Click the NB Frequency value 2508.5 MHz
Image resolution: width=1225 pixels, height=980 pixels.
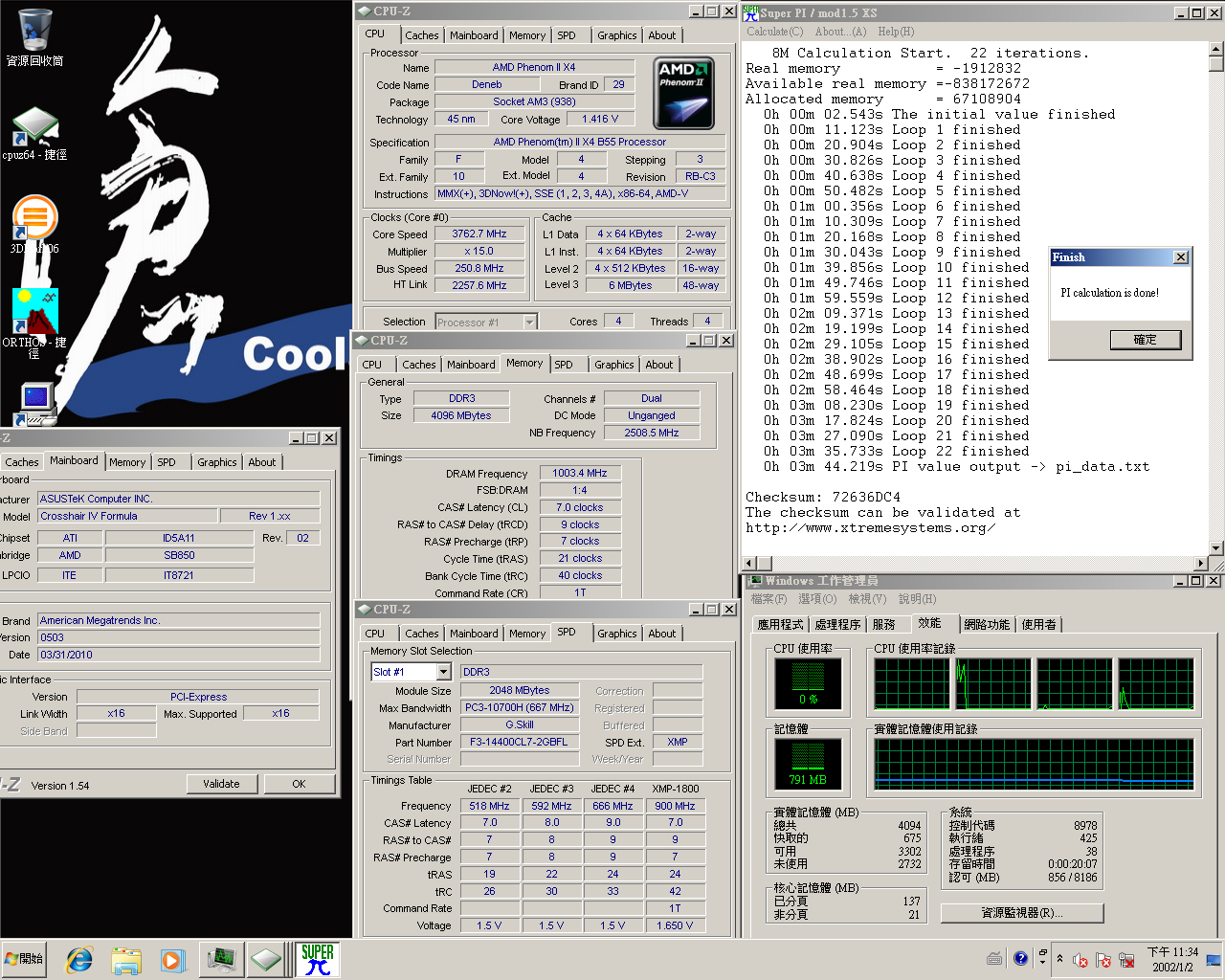(x=652, y=433)
